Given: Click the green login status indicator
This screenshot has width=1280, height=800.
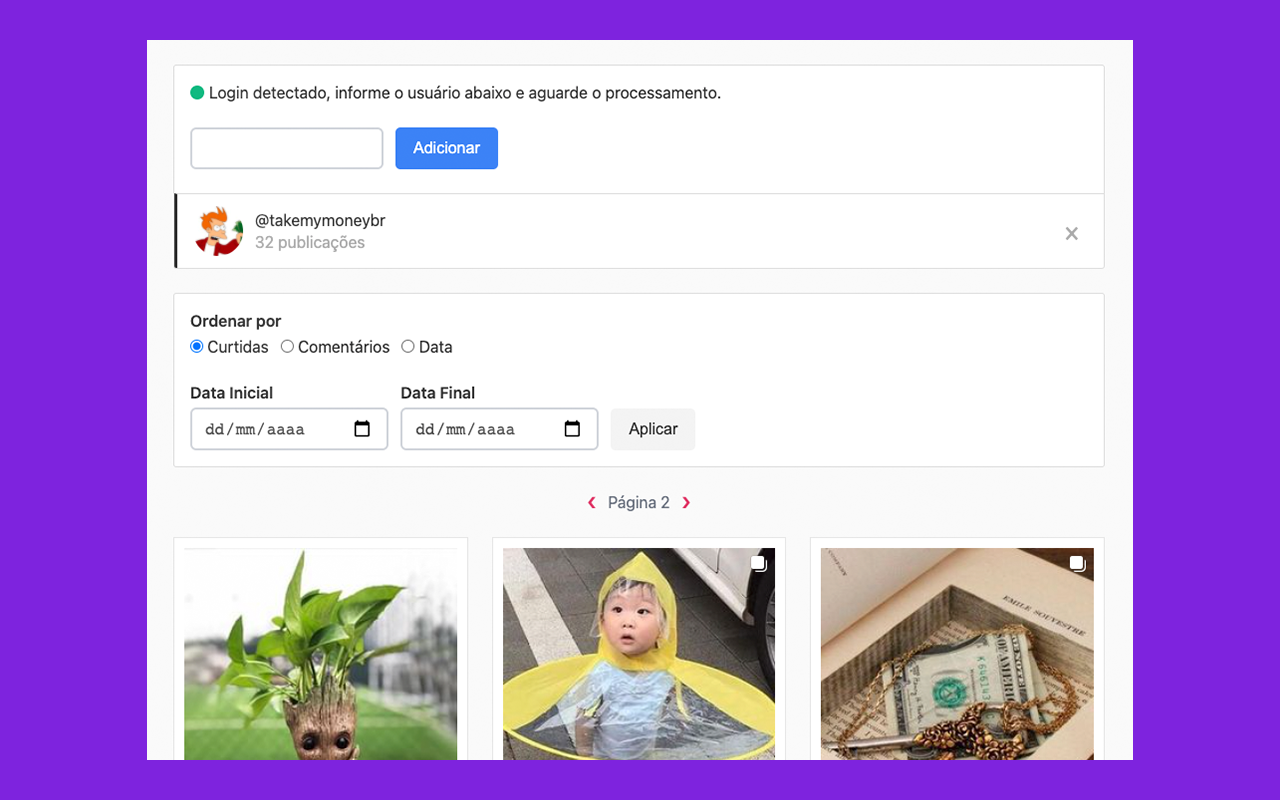Looking at the screenshot, I should pos(196,92).
